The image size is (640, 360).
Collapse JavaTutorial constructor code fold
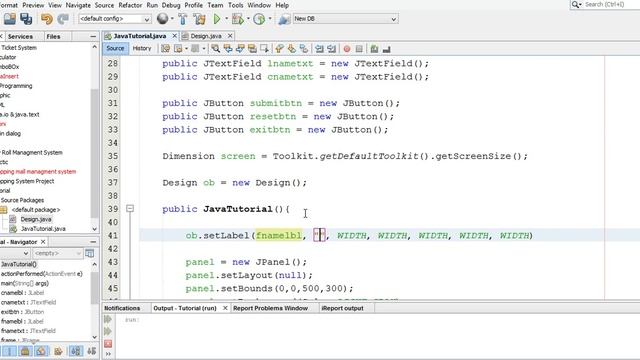coord(130,209)
